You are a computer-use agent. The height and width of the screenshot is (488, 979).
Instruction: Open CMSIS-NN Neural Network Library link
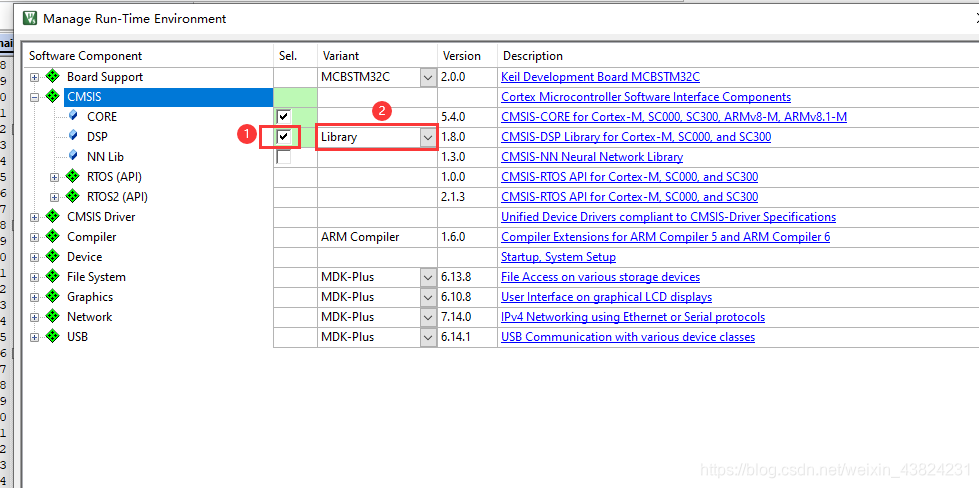tap(592, 157)
